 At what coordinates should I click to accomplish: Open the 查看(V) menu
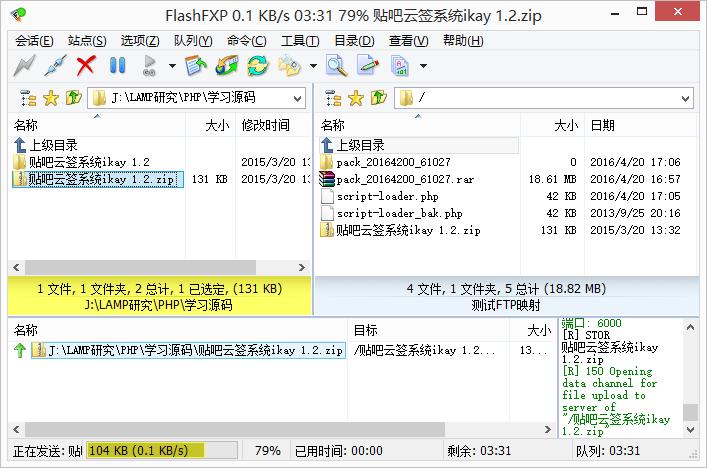pyautogui.click(x=409, y=41)
